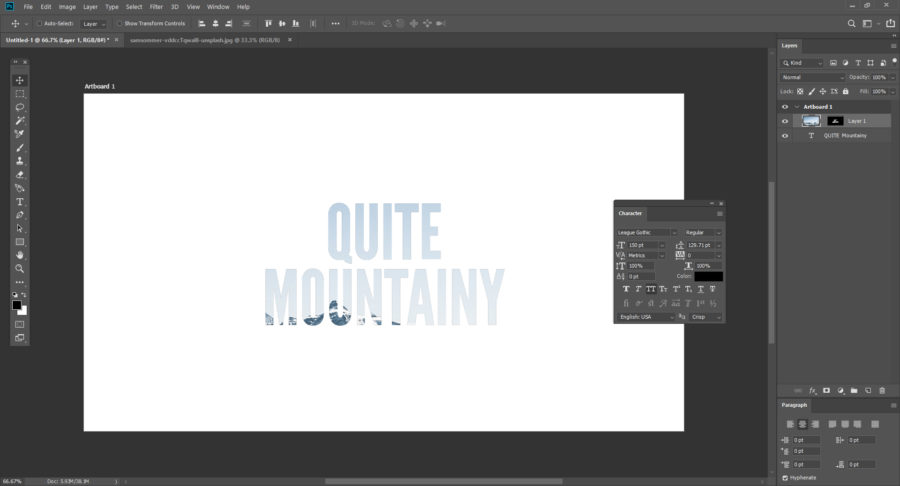Lock all layer attributes padlock icon

pyautogui.click(x=845, y=91)
